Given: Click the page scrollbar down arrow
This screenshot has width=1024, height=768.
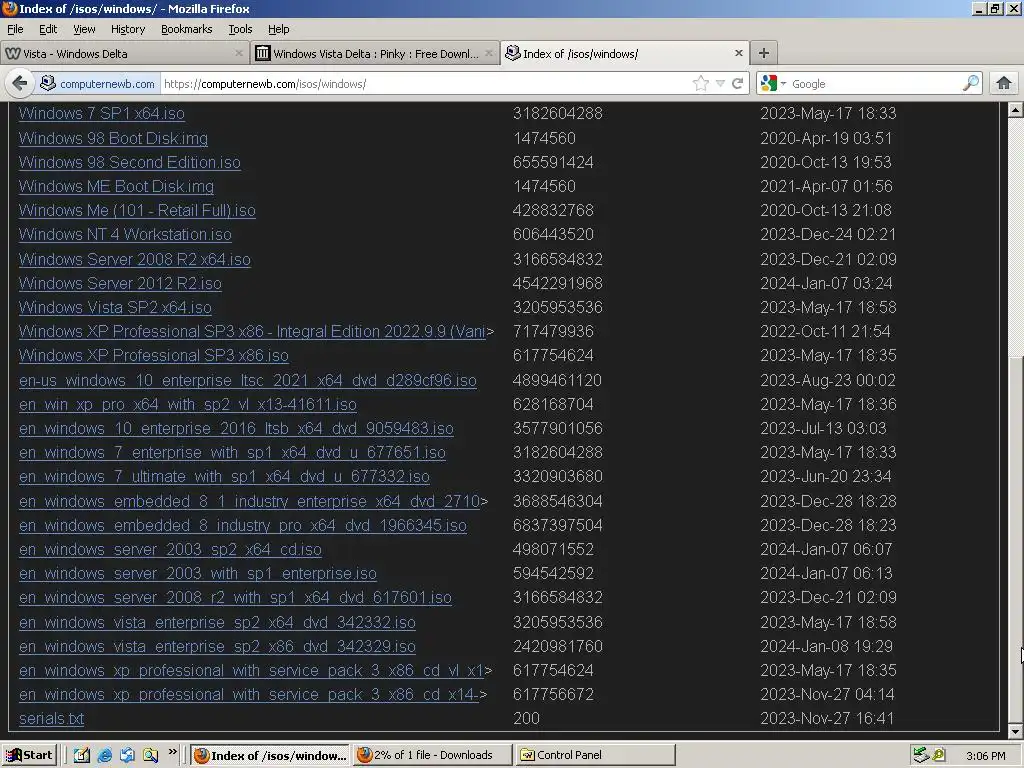Looking at the screenshot, I should pos(1015,731).
